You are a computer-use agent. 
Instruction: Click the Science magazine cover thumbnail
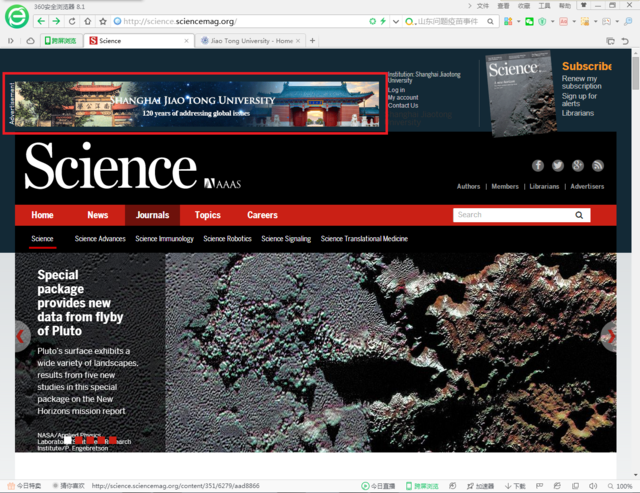520,93
